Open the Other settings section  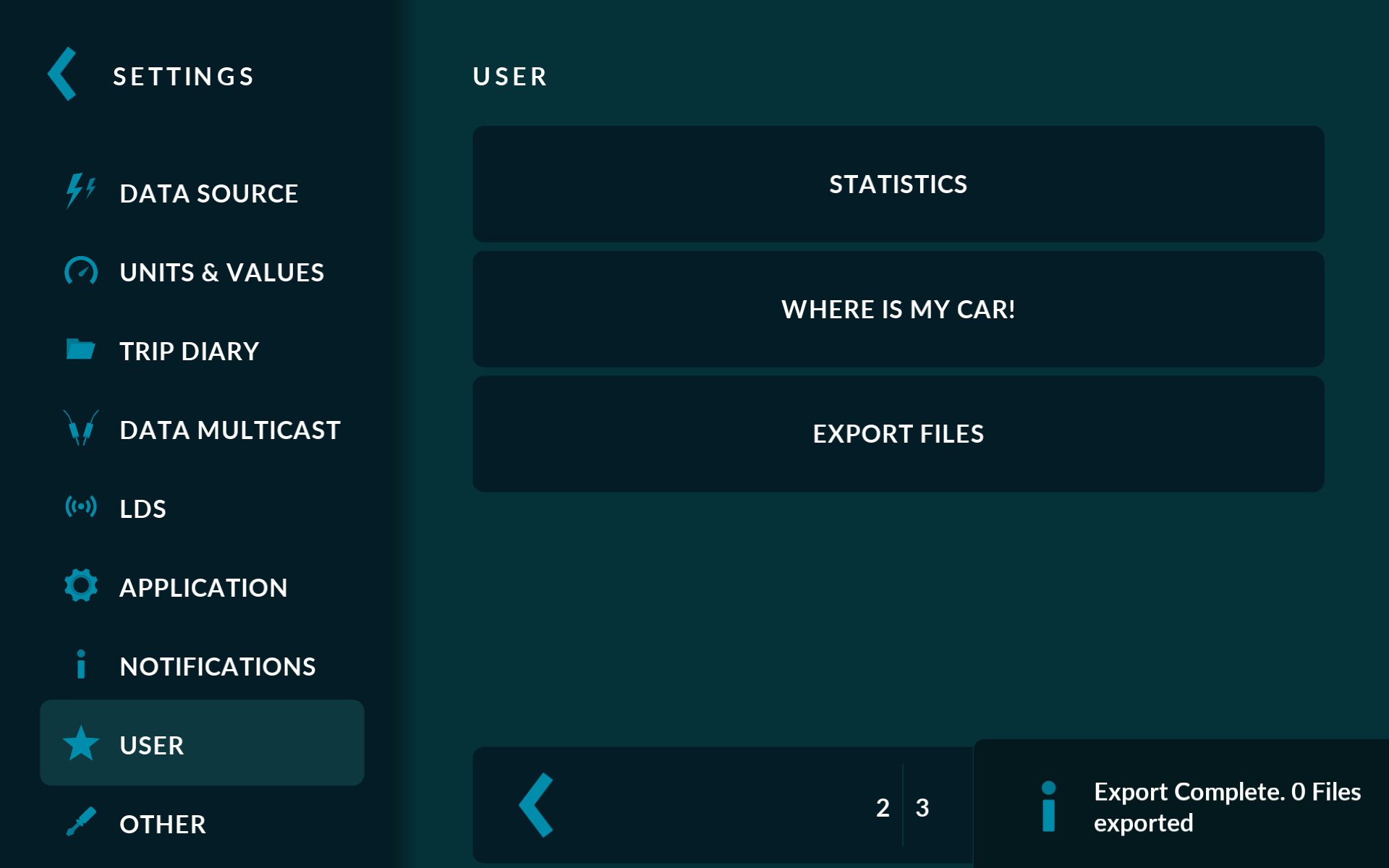(163, 825)
